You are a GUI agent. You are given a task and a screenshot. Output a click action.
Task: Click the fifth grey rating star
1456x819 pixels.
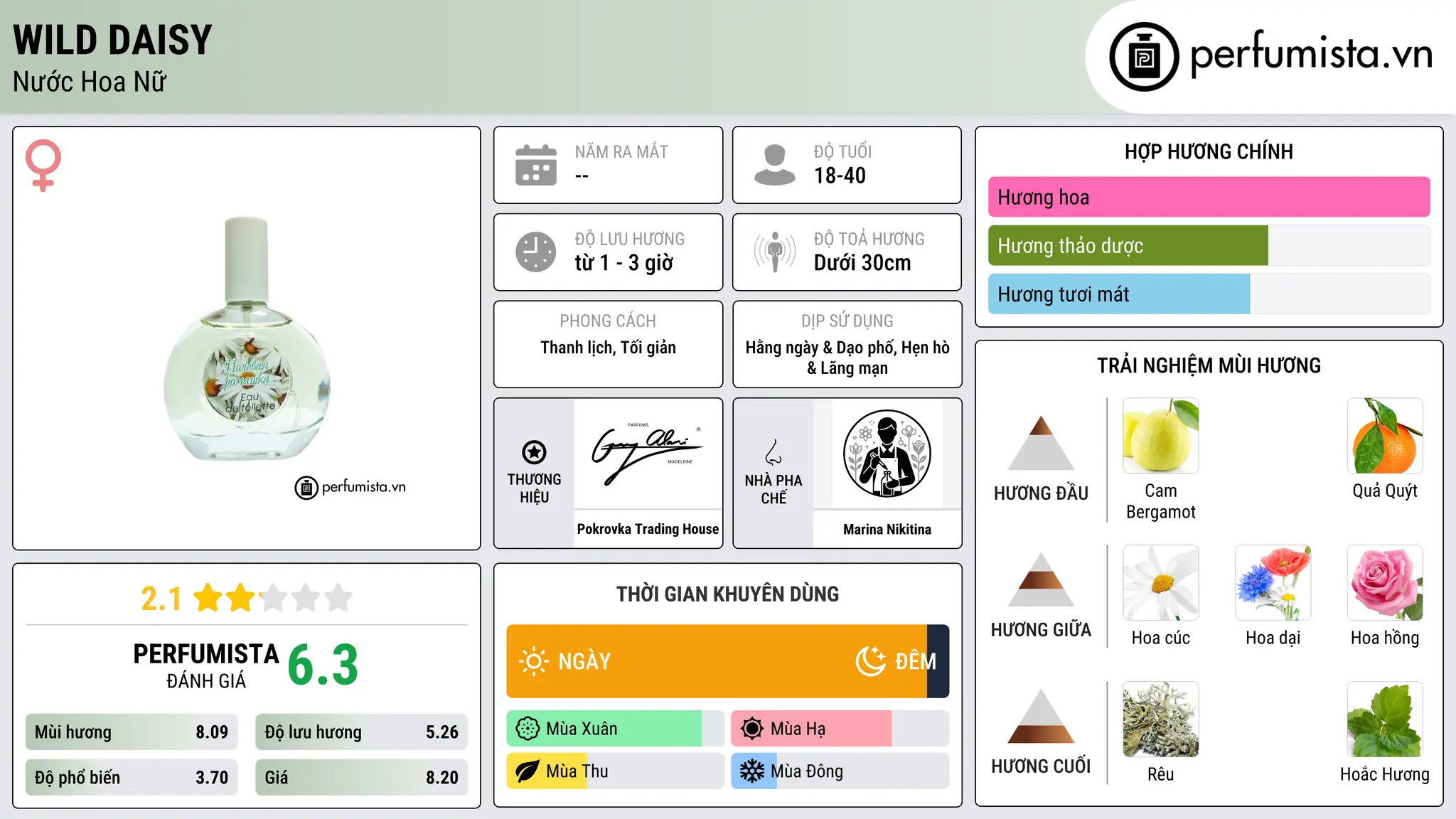click(339, 598)
